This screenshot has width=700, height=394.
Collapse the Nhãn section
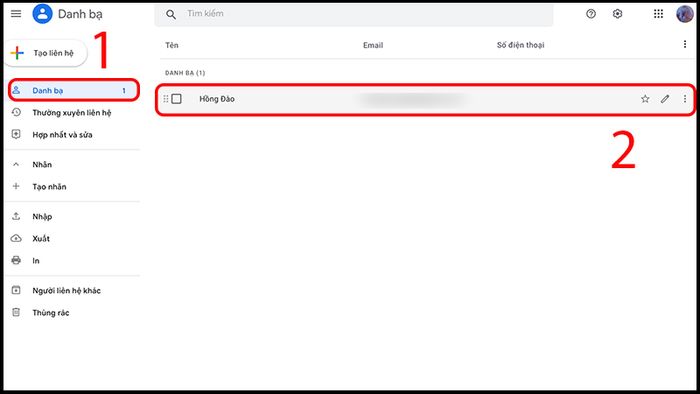pos(16,164)
